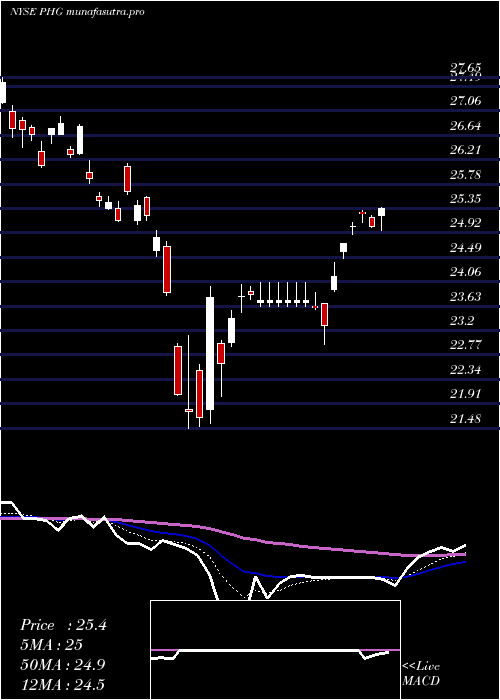
Task: Click the Price : 25.4 readout
Action: click(63, 625)
